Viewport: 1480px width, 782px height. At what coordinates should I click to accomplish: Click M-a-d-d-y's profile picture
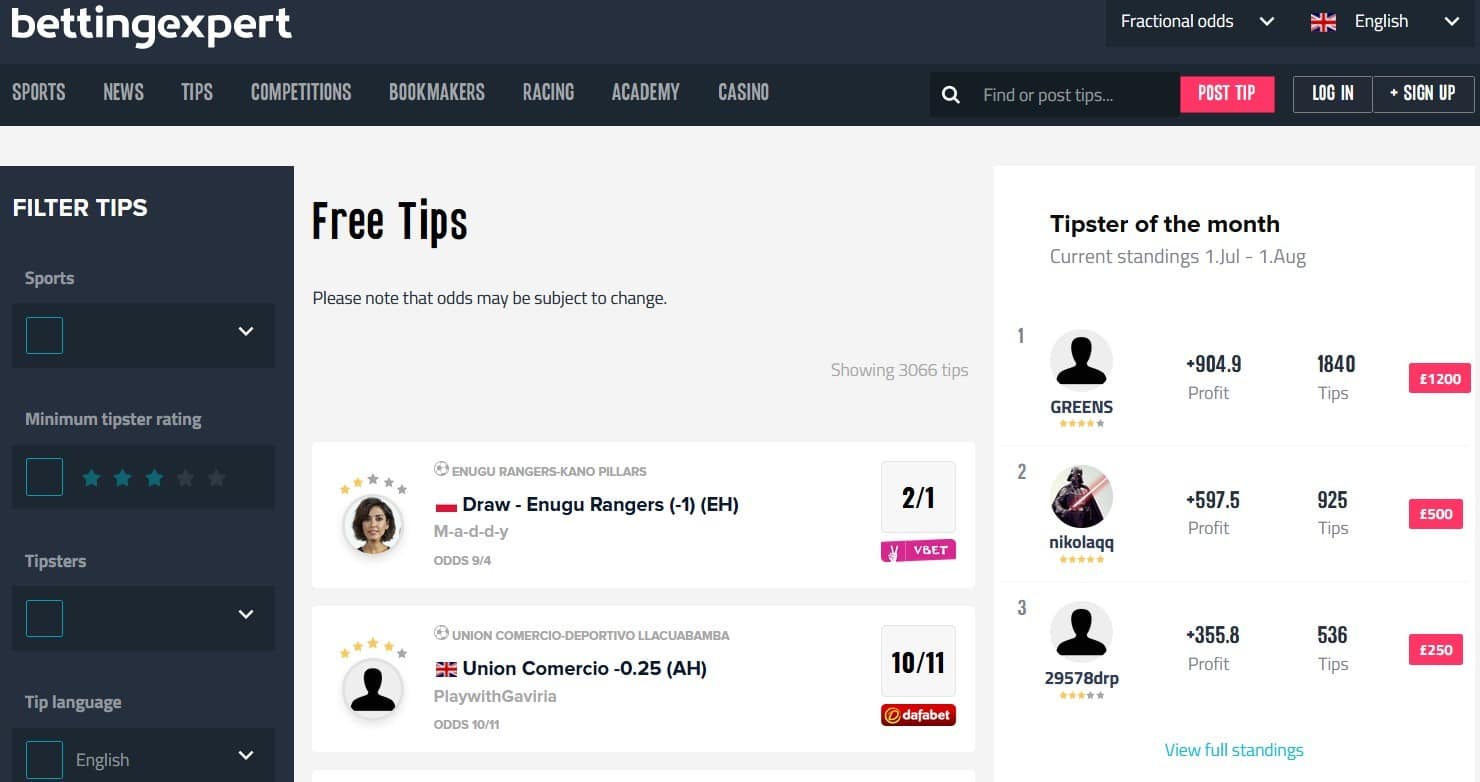(373, 524)
